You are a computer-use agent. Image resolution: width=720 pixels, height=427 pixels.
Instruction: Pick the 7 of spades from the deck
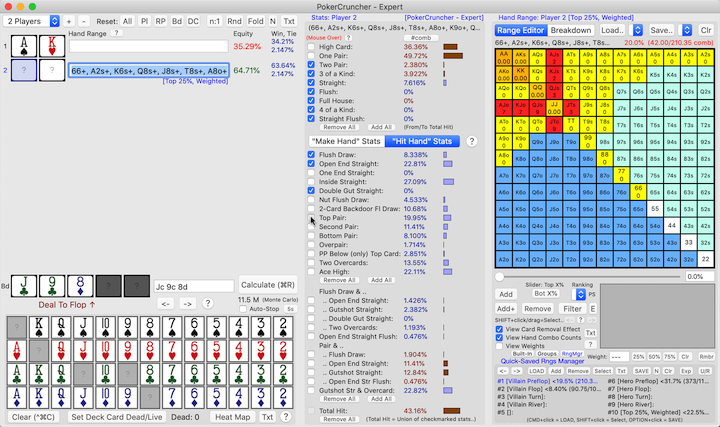(172, 327)
